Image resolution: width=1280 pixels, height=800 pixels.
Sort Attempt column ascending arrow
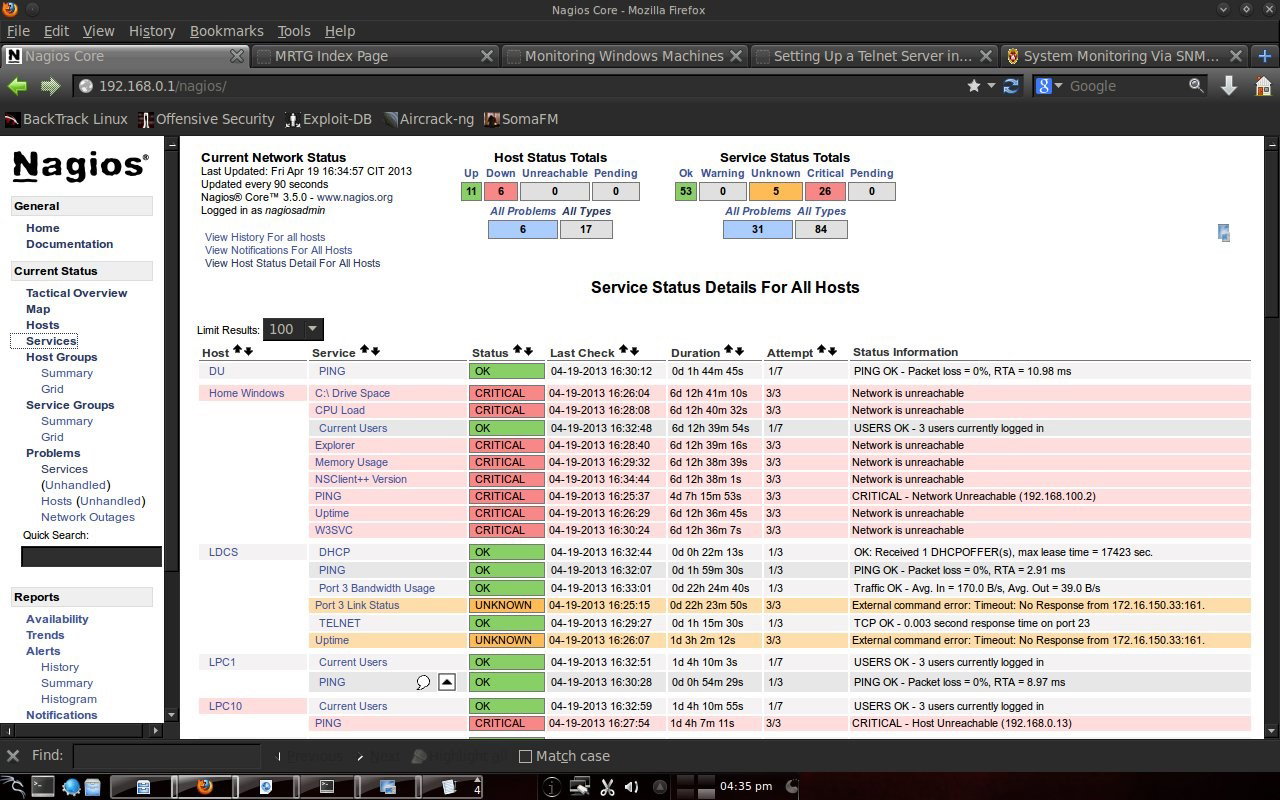[823, 351]
